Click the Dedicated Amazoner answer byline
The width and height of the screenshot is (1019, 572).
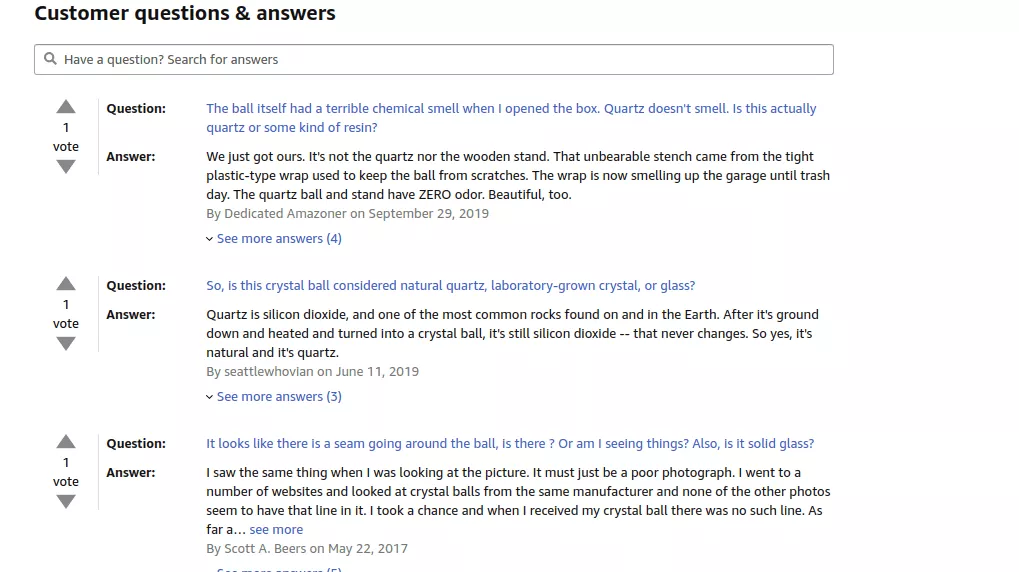[347, 214]
